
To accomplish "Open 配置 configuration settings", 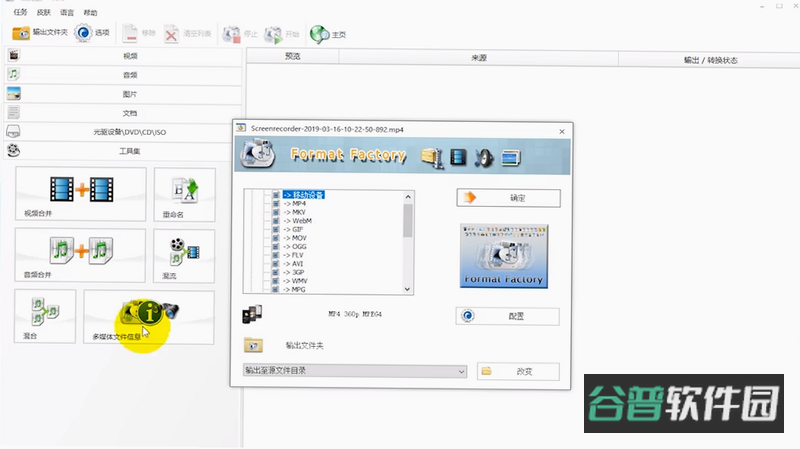I will click(508, 316).
